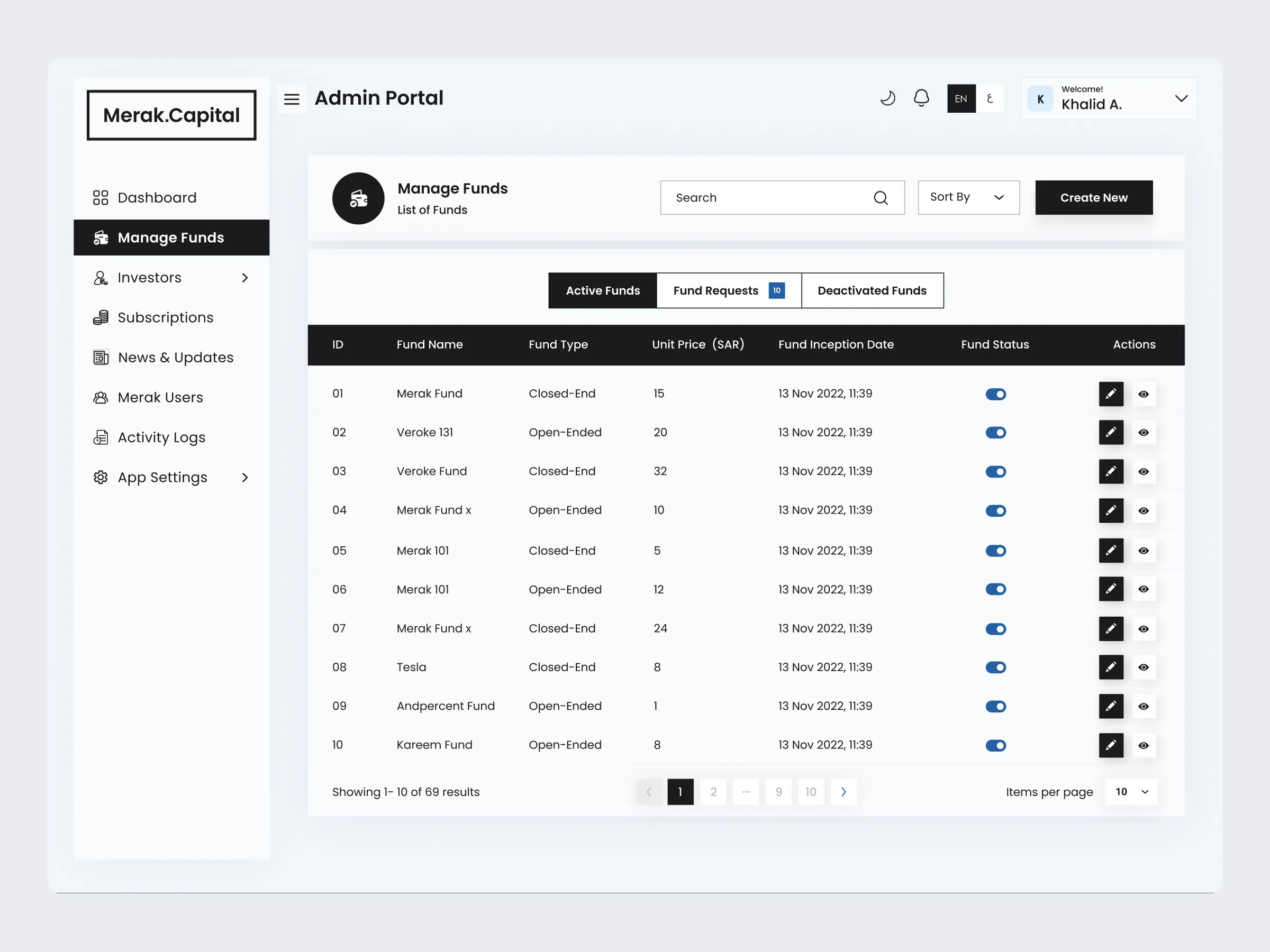This screenshot has height=952, width=1270.
Task: Edit Merak Fund row 01 pencil
Action: click(1111, 394)
